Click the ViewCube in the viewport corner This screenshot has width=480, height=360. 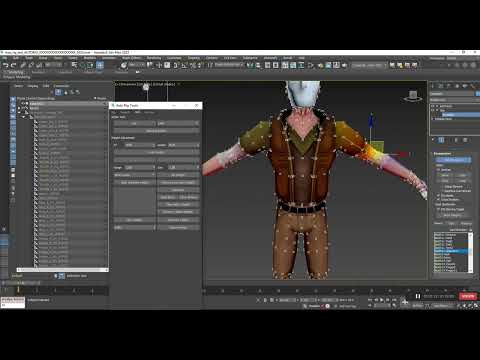tap(413, 96)
